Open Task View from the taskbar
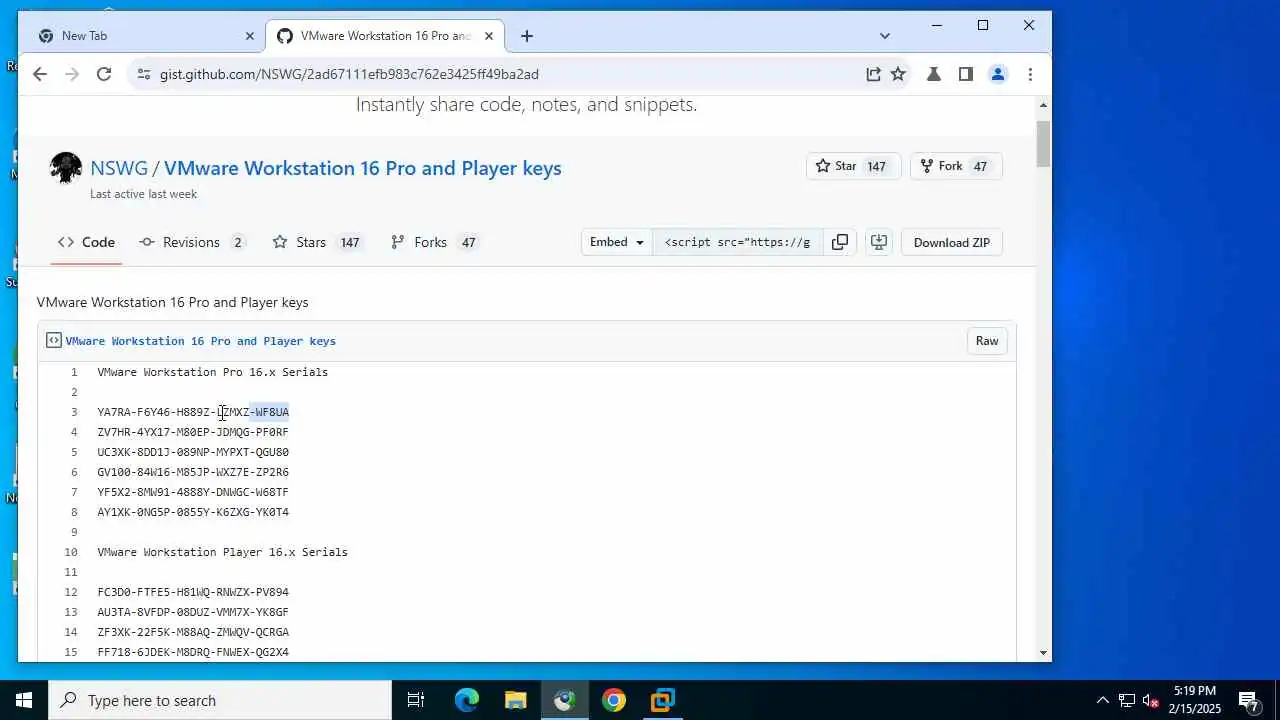 pos(416,700)
